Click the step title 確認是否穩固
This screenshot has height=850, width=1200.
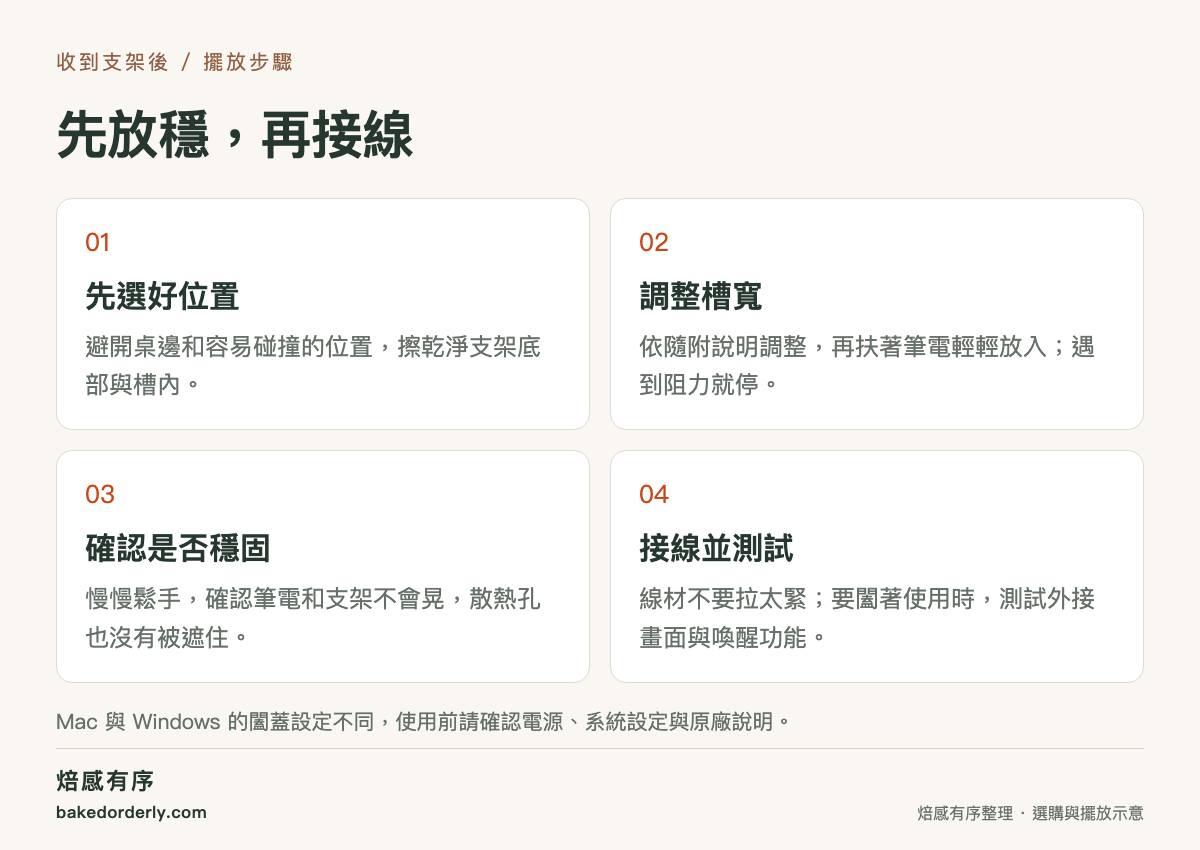[177, 548]
